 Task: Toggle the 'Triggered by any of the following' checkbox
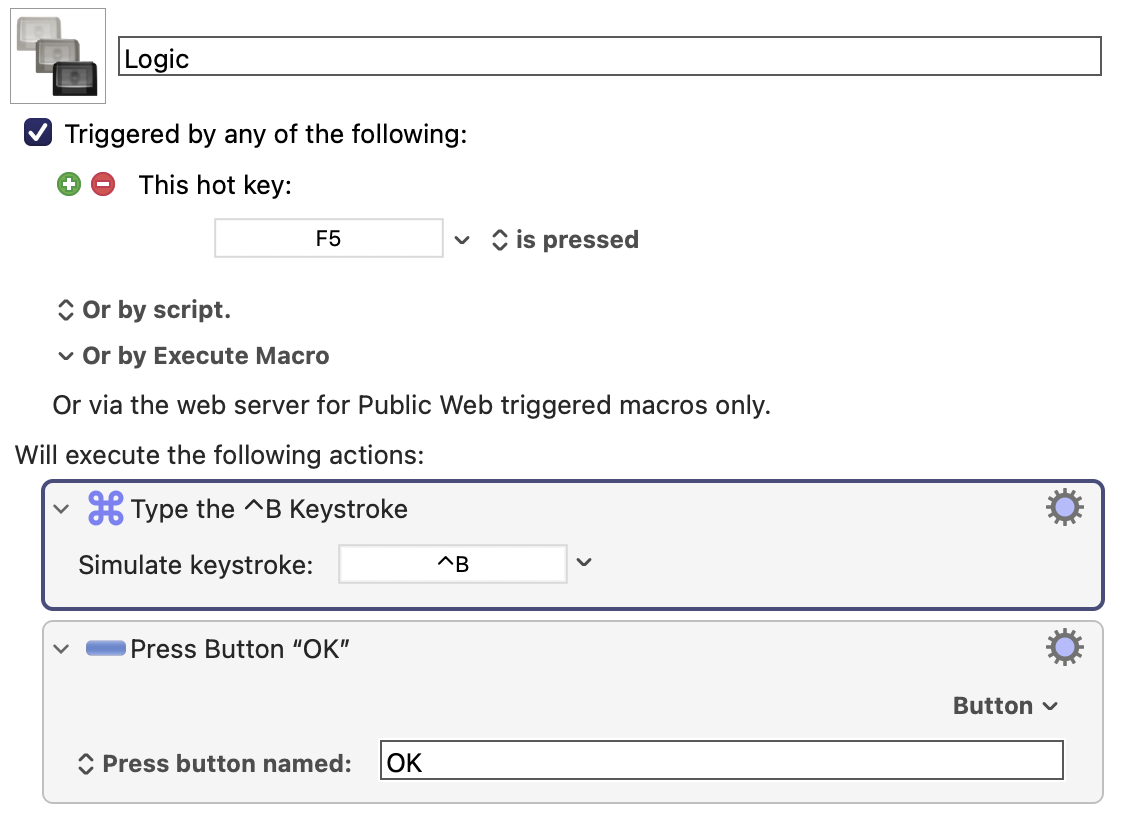[x=38, y=133]
